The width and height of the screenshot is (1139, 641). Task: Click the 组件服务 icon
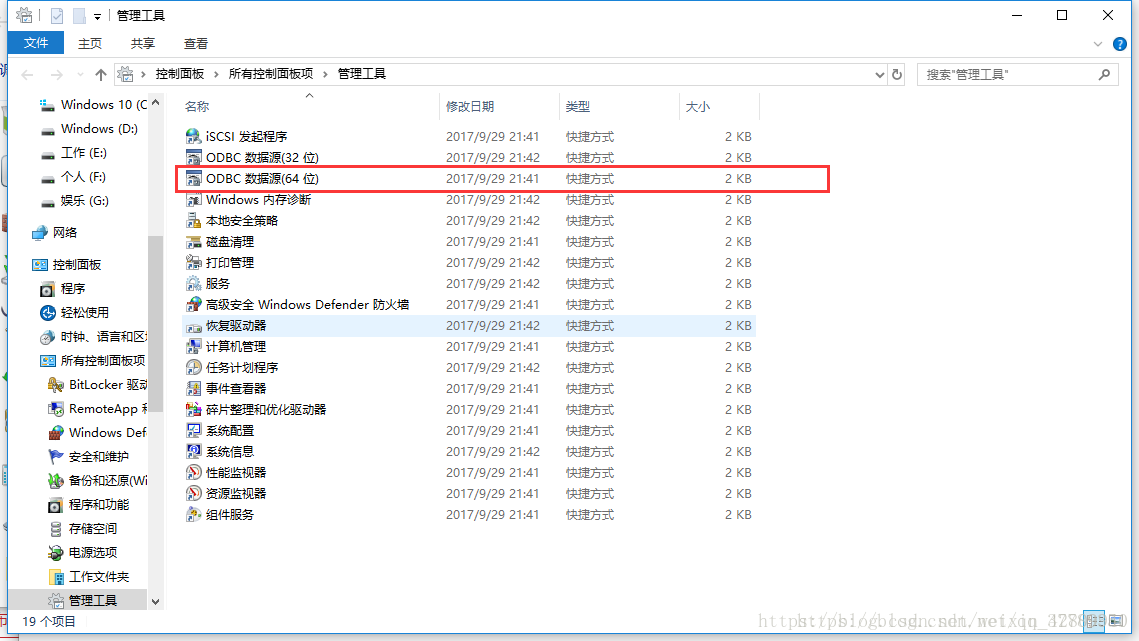[x=193, y=515]
